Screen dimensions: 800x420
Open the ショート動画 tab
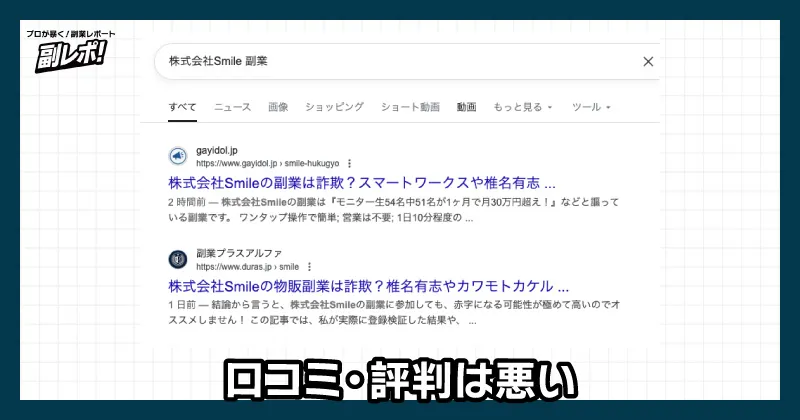410,107
